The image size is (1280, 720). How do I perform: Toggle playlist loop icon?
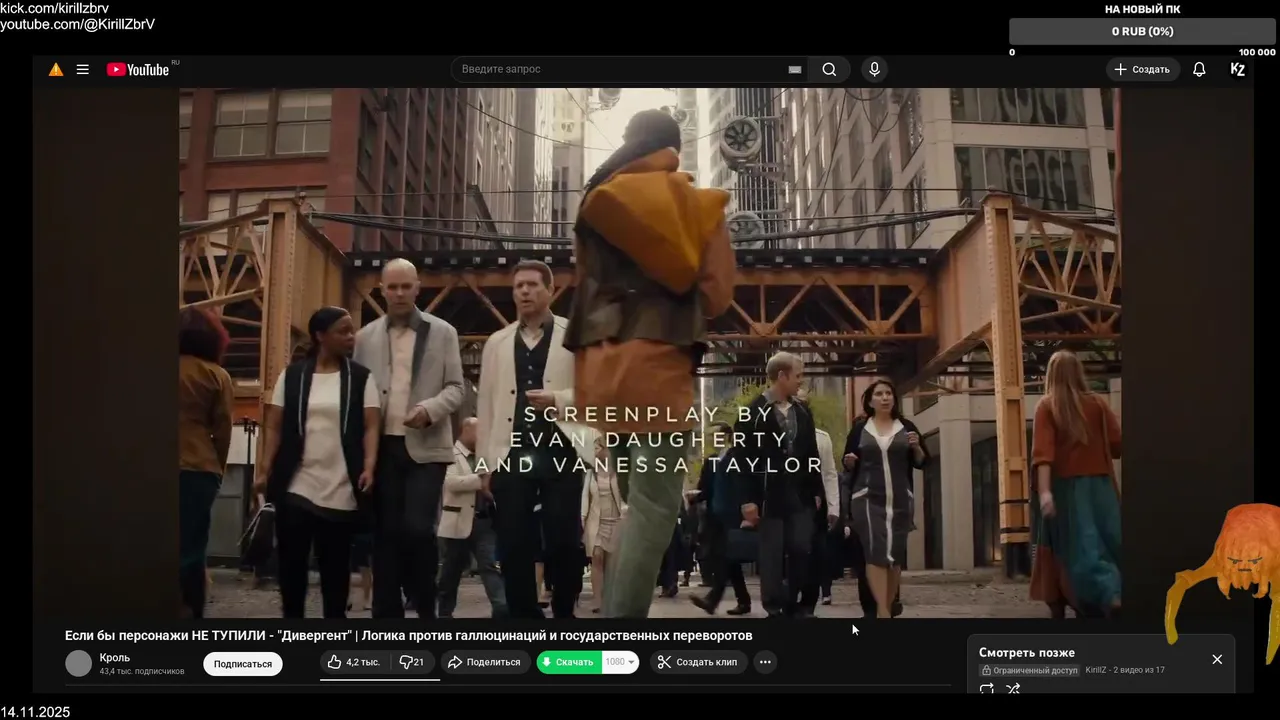(x=987, y=689)
